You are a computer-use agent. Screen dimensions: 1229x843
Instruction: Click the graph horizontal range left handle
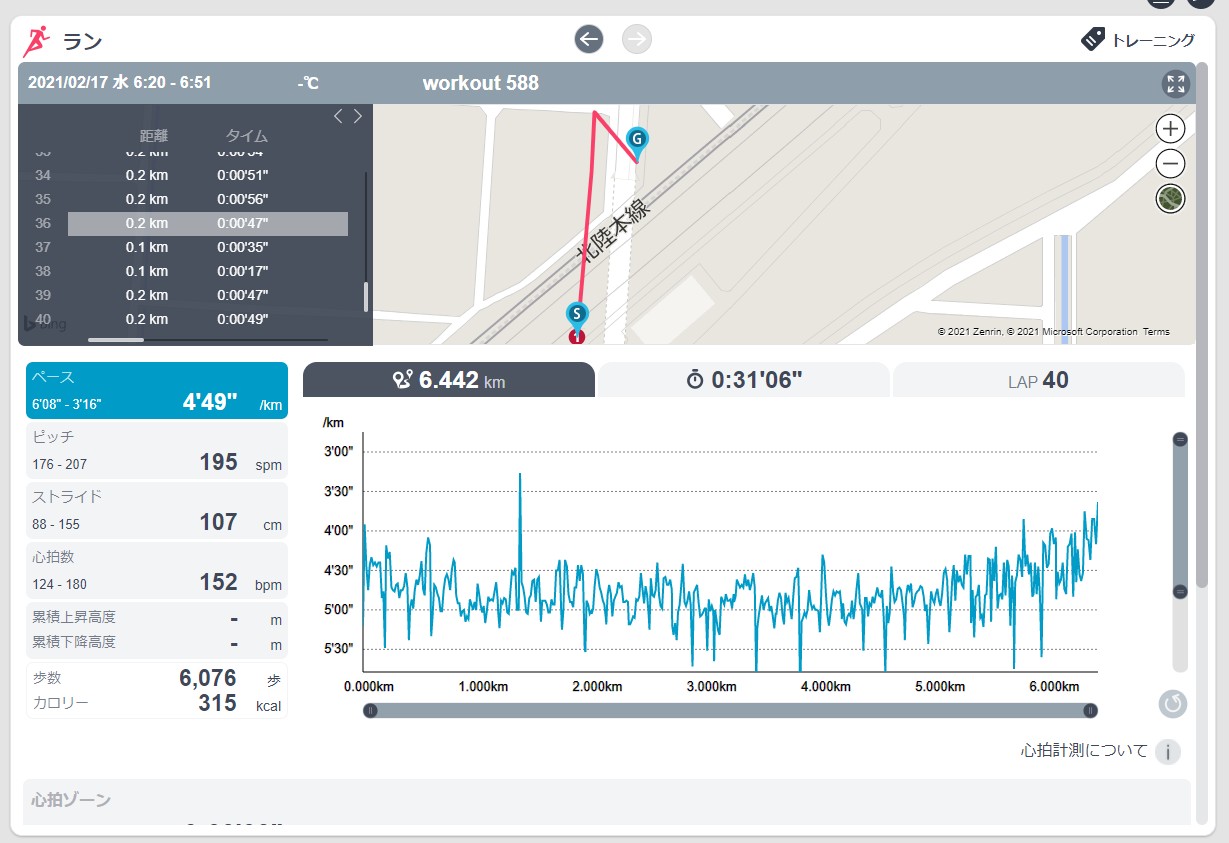[370, 710]
